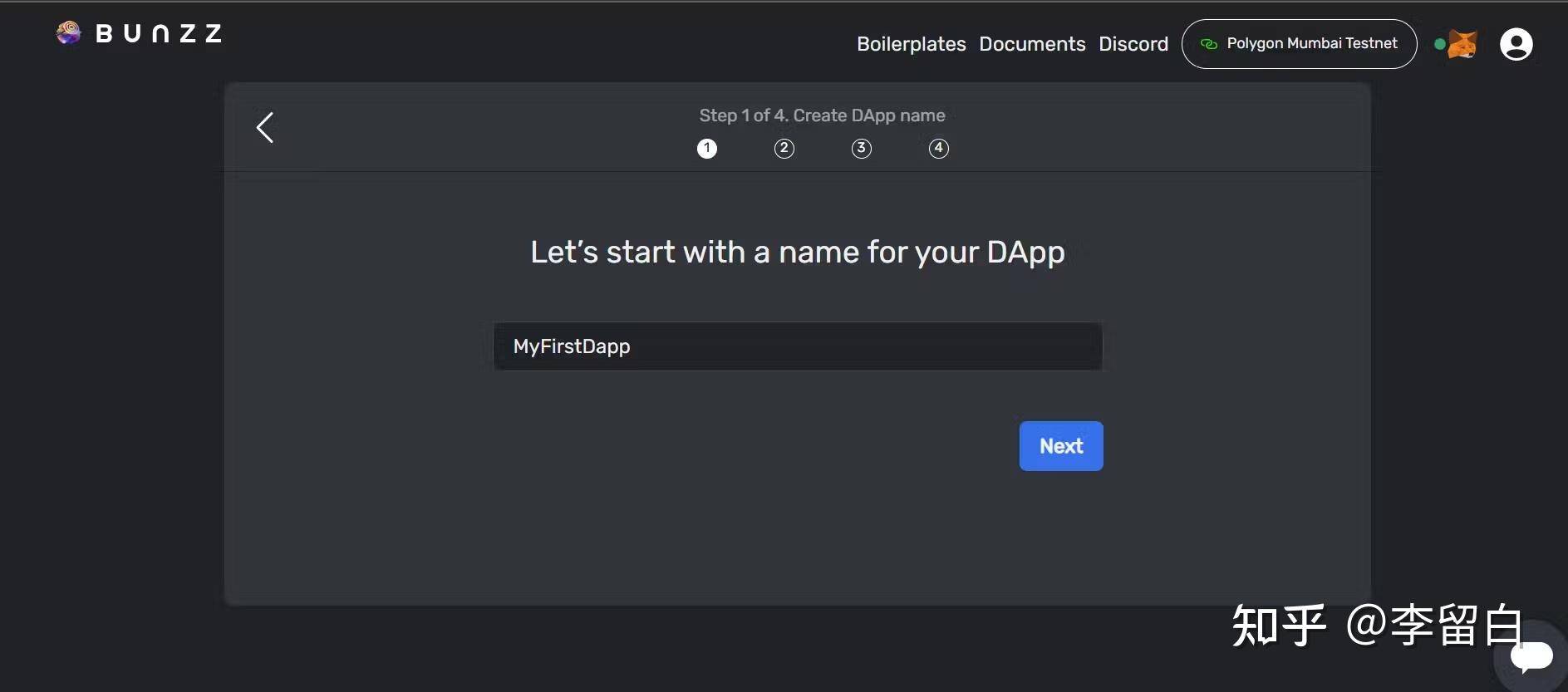Viewport: 1568px width, 692px height.
Task: Open the Boilerplates page
Action: click(911, 44)
